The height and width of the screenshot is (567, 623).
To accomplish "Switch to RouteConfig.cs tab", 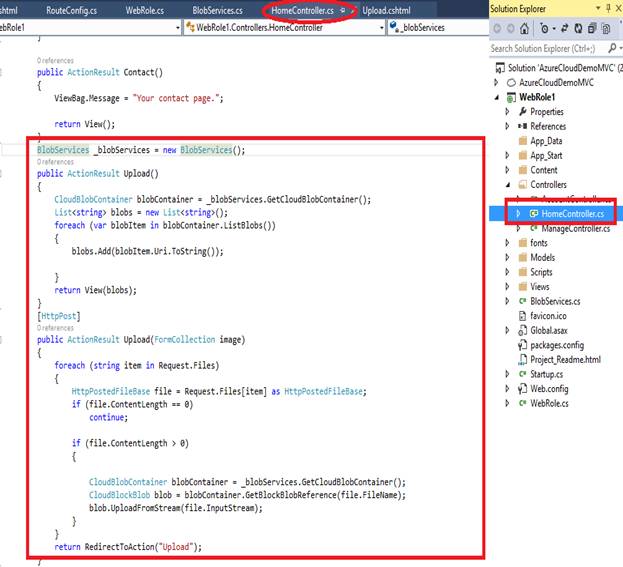I will 72,10.
